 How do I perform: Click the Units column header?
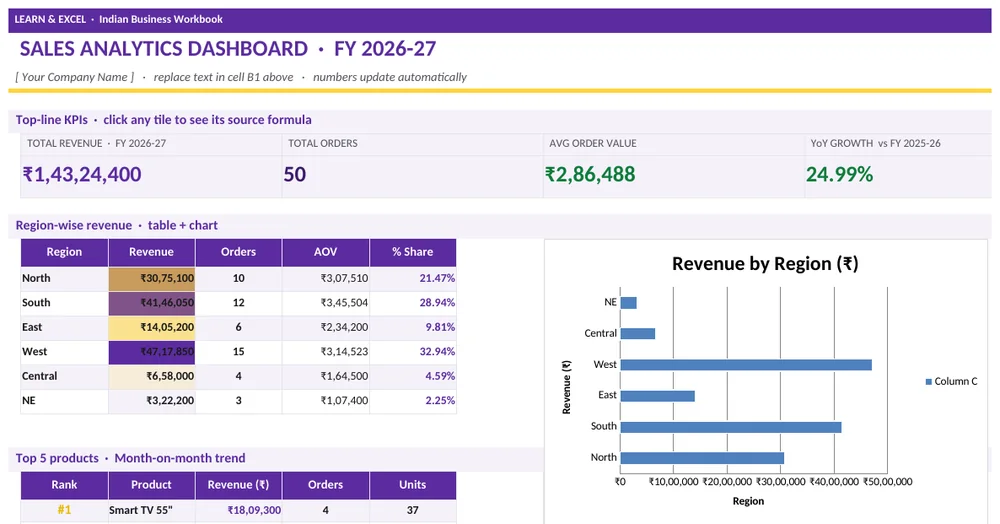[x=413, y=485]
